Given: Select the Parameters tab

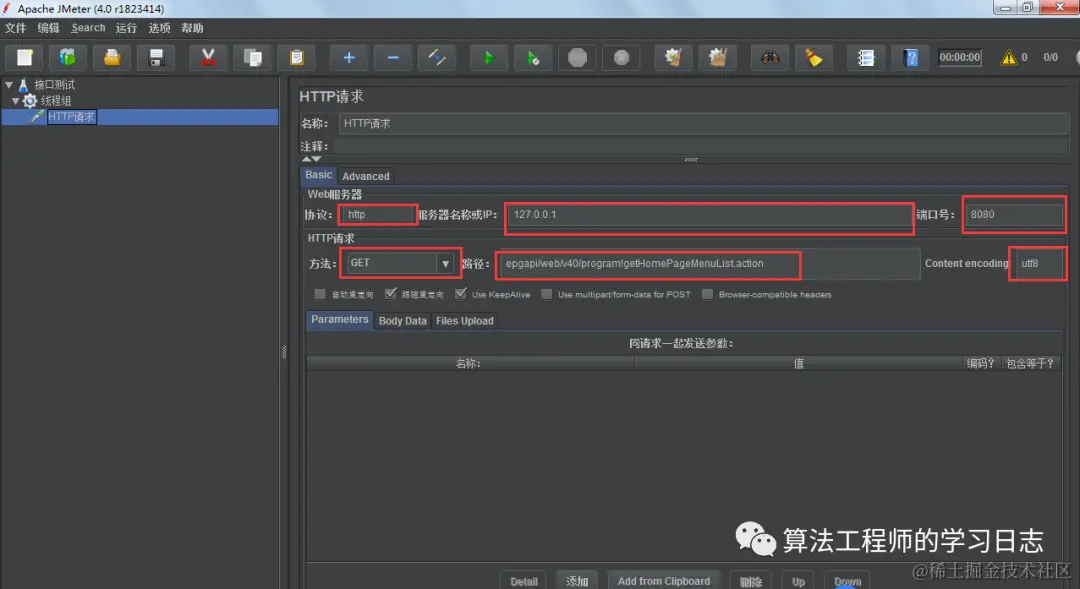Looking at the screenshot, I should pyautogui.click(x=340, y=320).
